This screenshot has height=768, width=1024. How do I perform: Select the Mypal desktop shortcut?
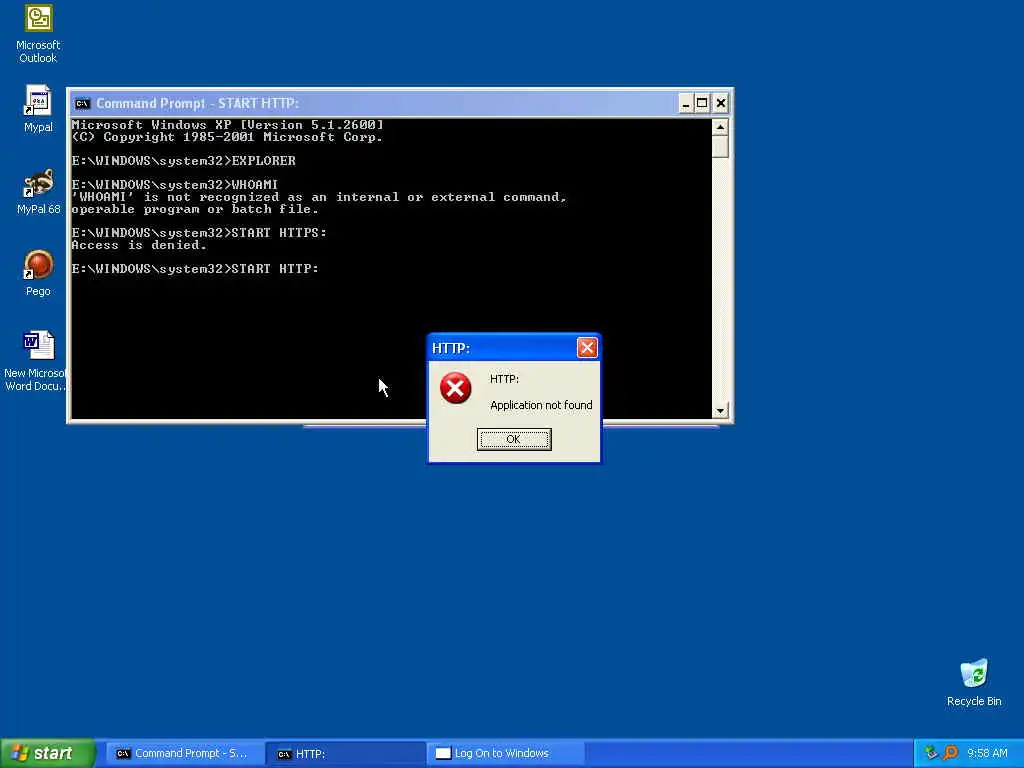pos(38,108)
